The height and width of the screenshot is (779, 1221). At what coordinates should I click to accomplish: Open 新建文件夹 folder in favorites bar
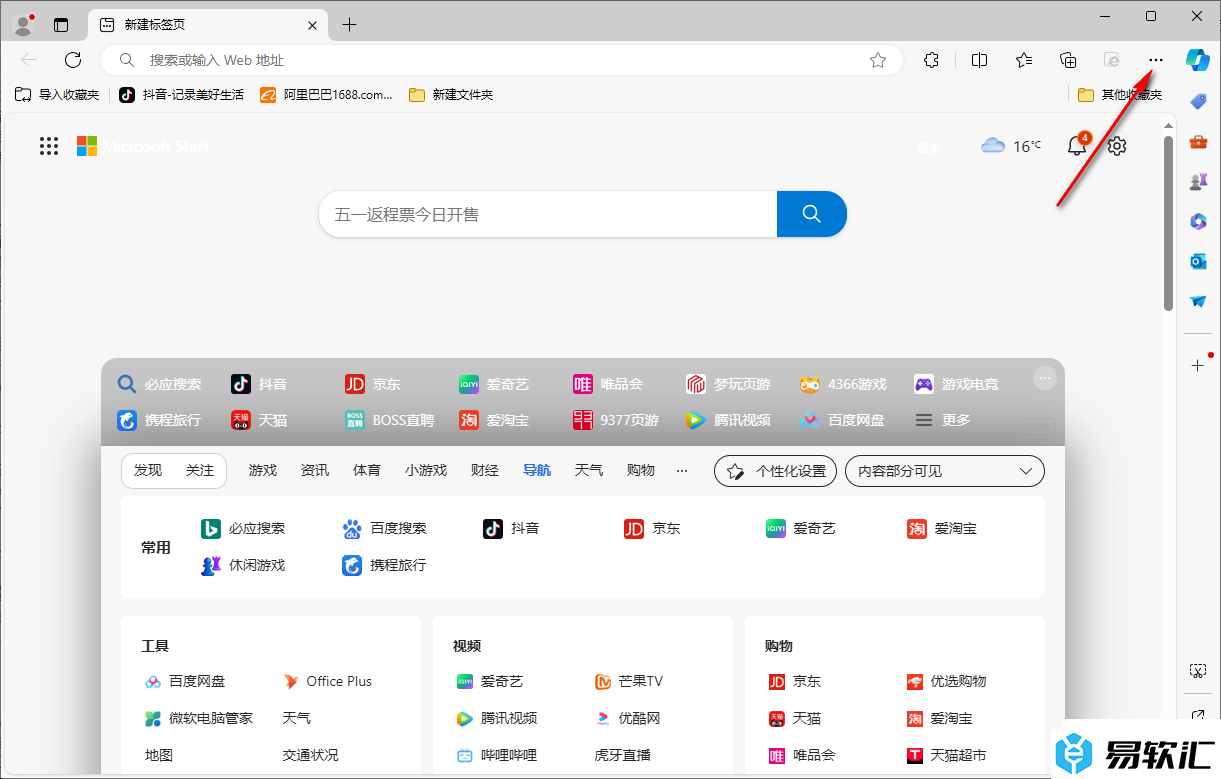coord(451,95)
